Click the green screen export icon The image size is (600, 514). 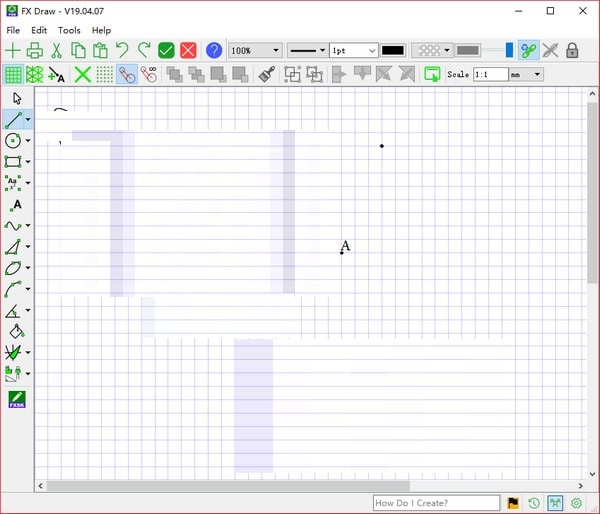coord(432,74)
